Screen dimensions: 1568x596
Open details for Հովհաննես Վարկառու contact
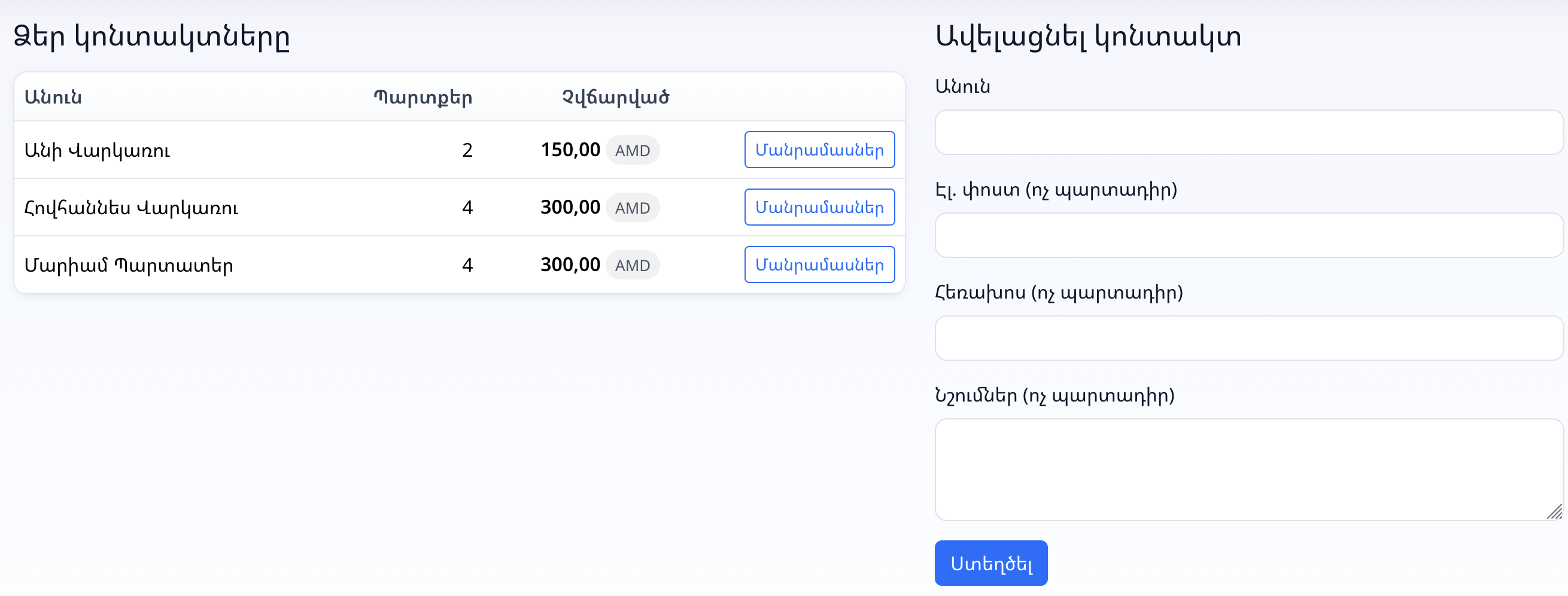[x=819, y=207]
